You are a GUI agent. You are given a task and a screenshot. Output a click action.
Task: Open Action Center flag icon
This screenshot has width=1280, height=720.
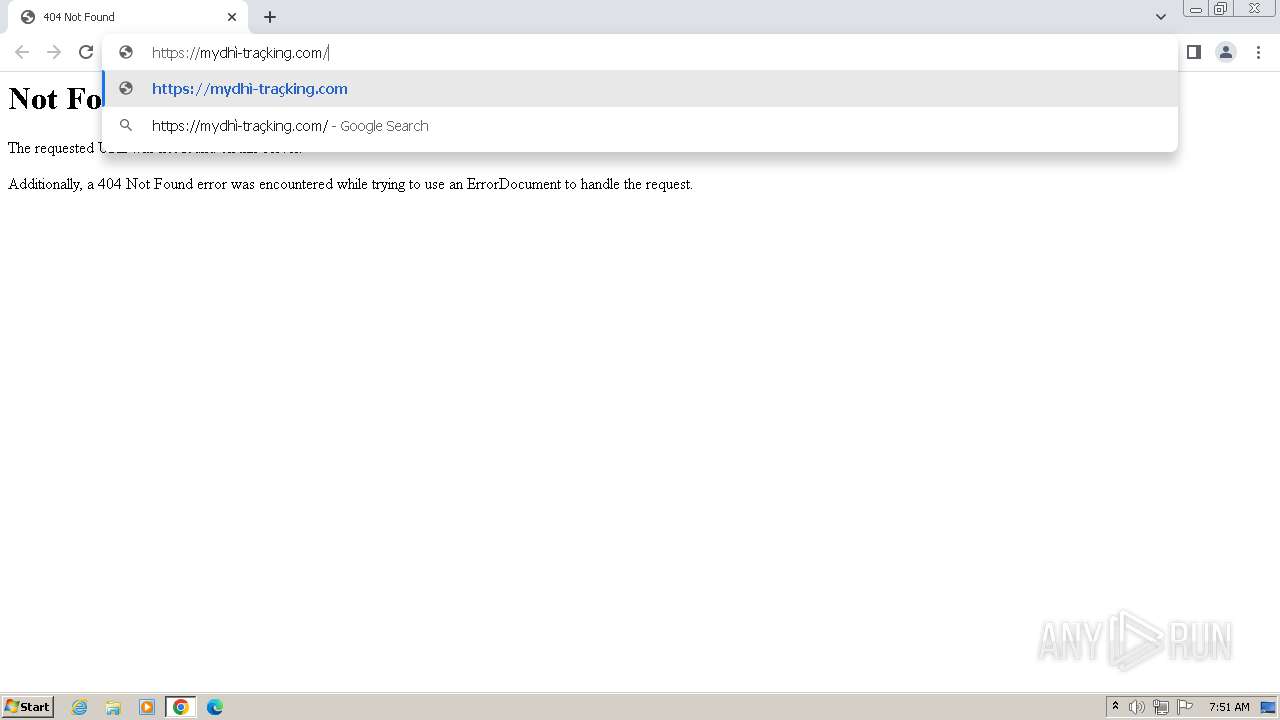point(1185,707)
